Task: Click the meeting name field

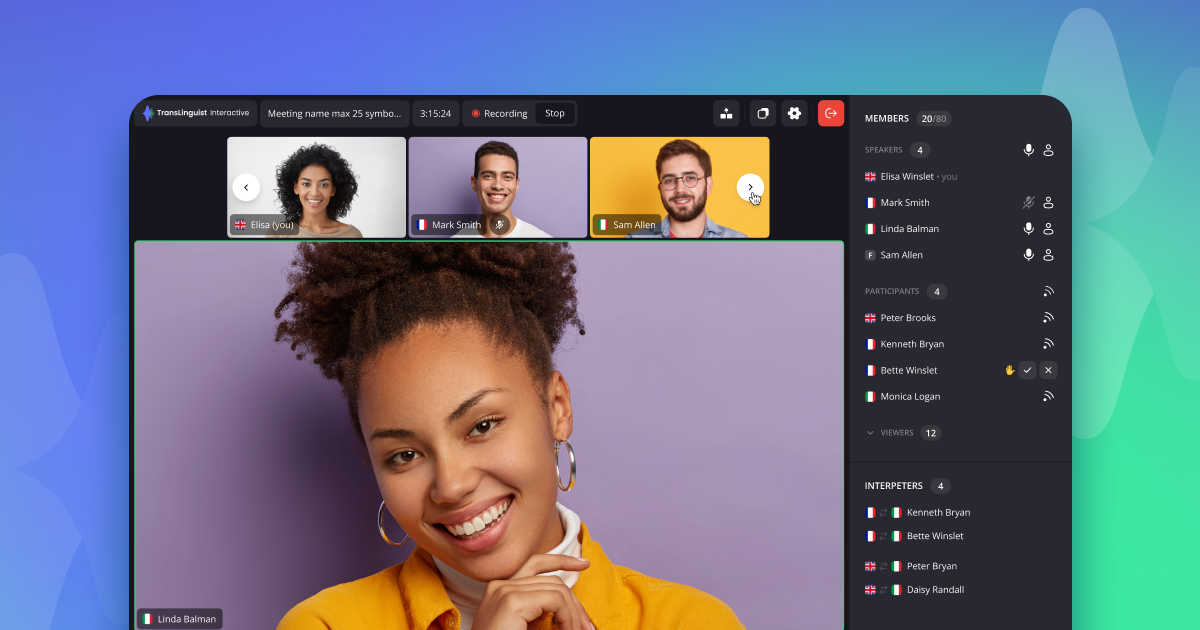Action: 335,113
